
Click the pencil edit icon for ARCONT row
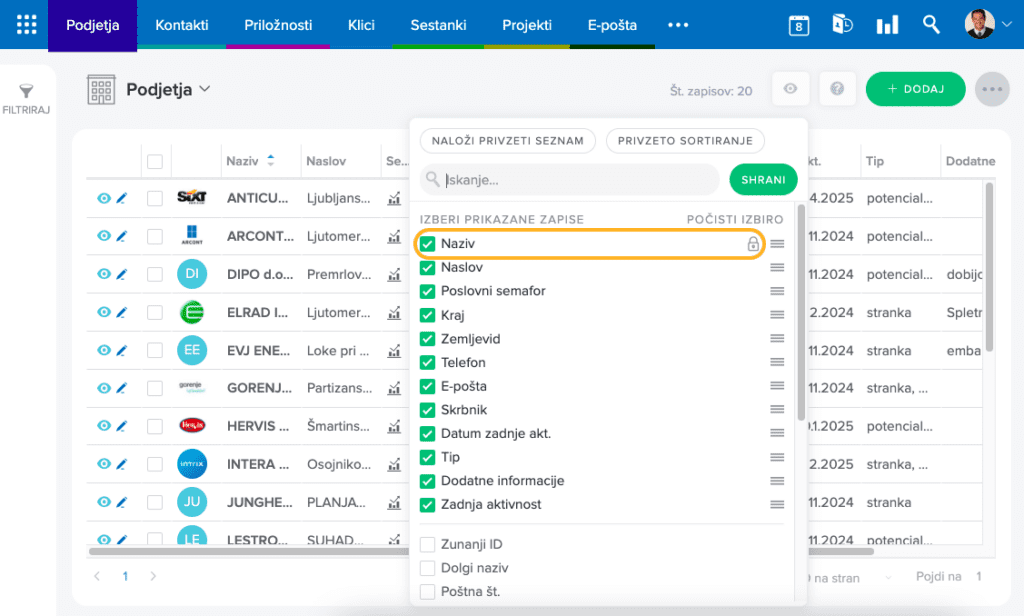point(122,236)
